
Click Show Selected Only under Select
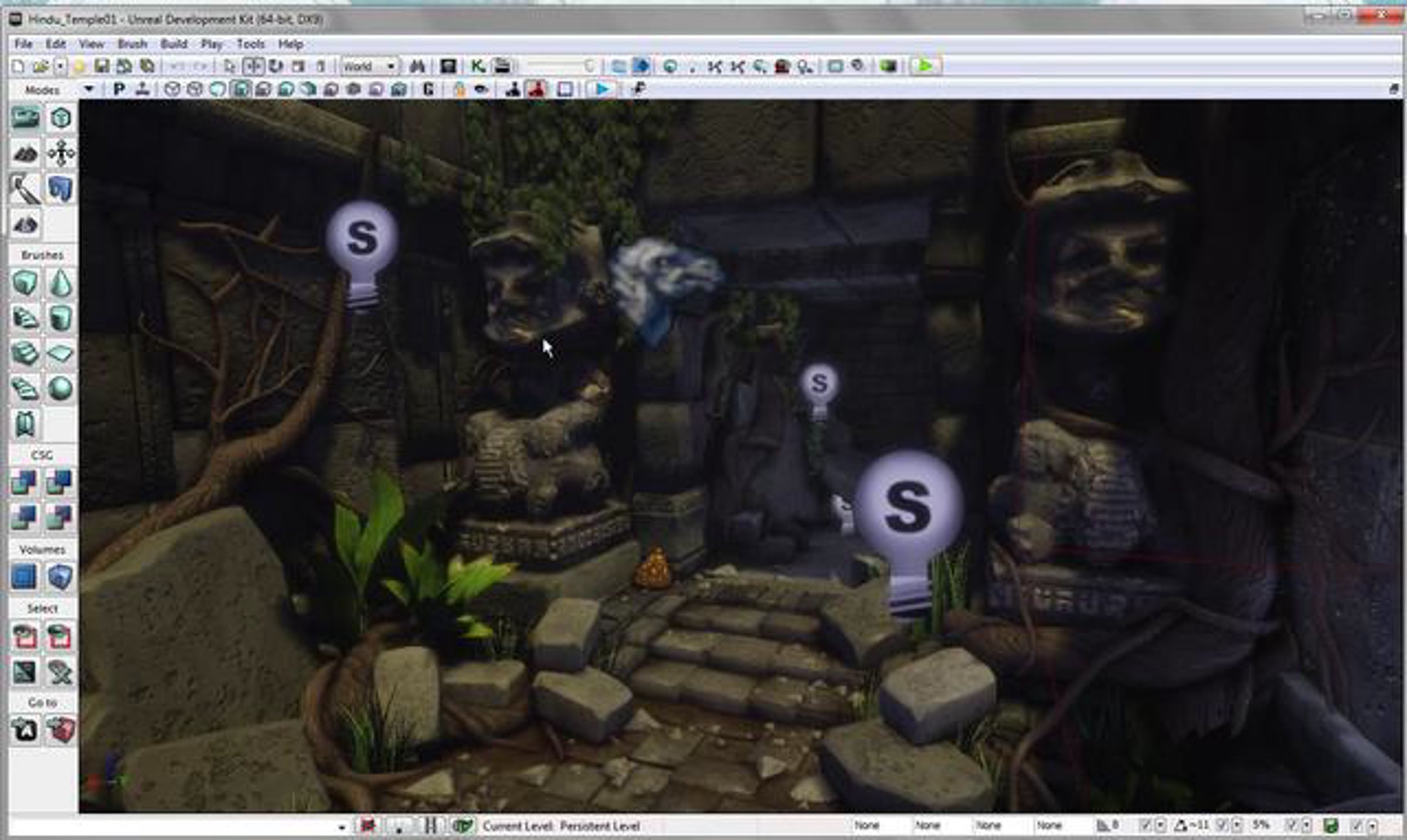[25, 636]
